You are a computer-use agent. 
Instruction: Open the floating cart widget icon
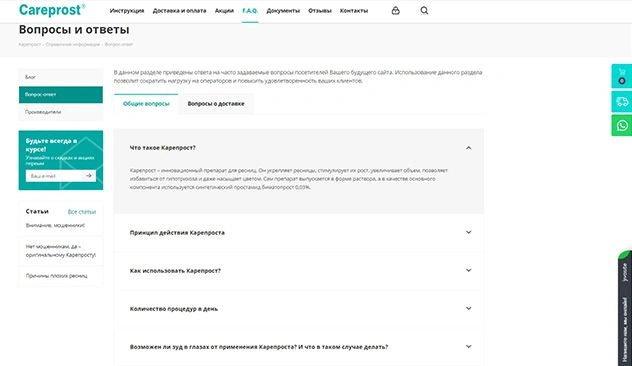point(622,76)
